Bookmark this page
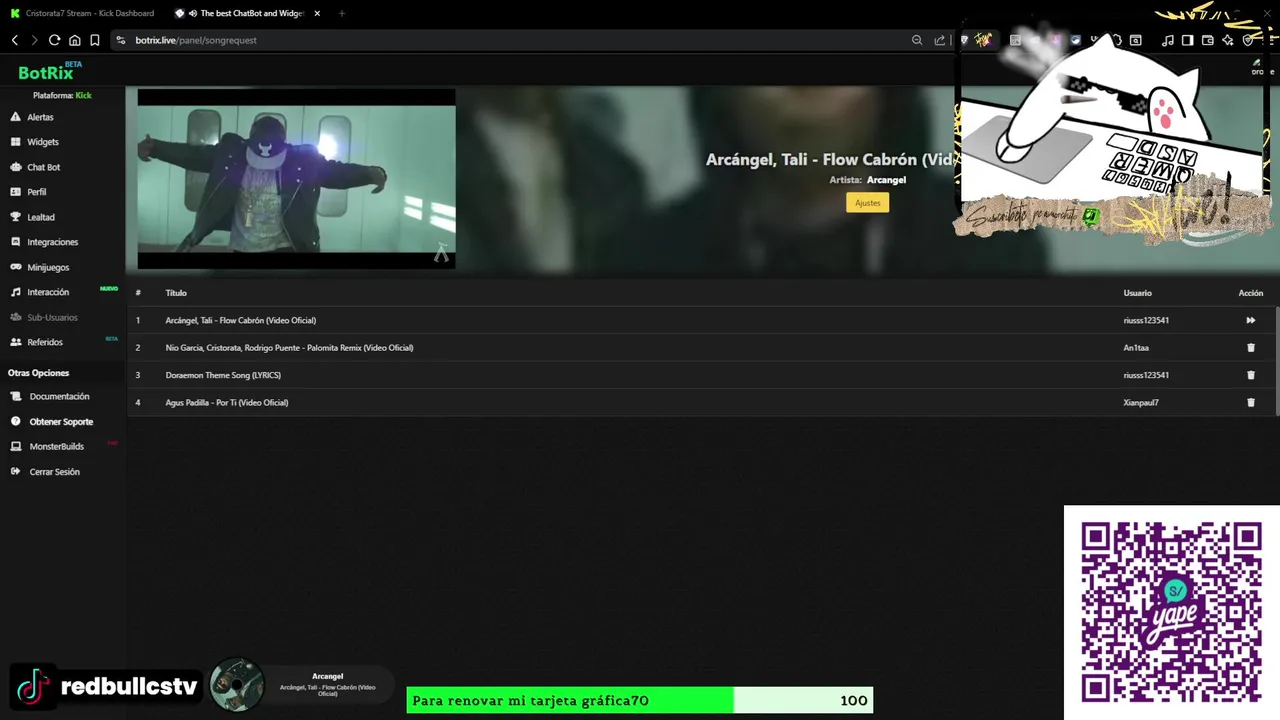This screenshot has height=720, width=1280. point(94,40)
